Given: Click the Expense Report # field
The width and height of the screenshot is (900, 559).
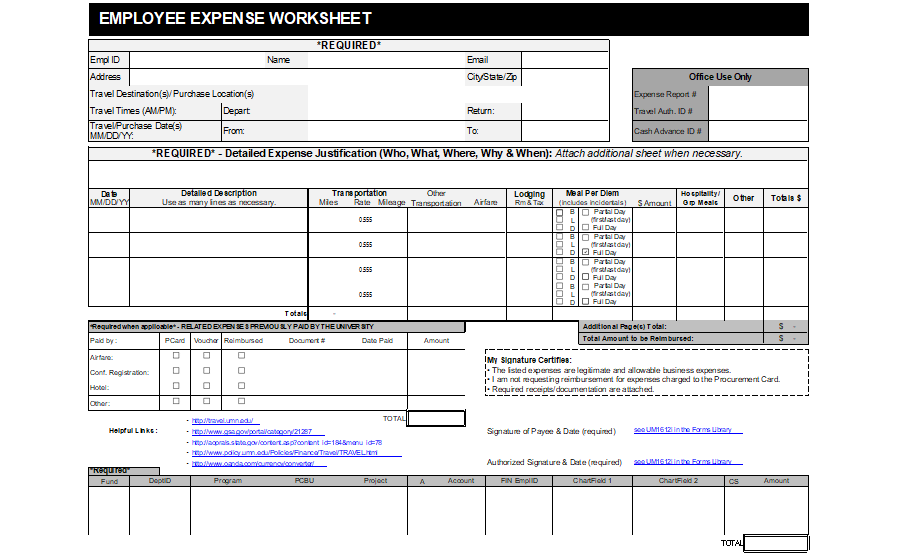Looking at the screenshot, I should coord(758,94).
